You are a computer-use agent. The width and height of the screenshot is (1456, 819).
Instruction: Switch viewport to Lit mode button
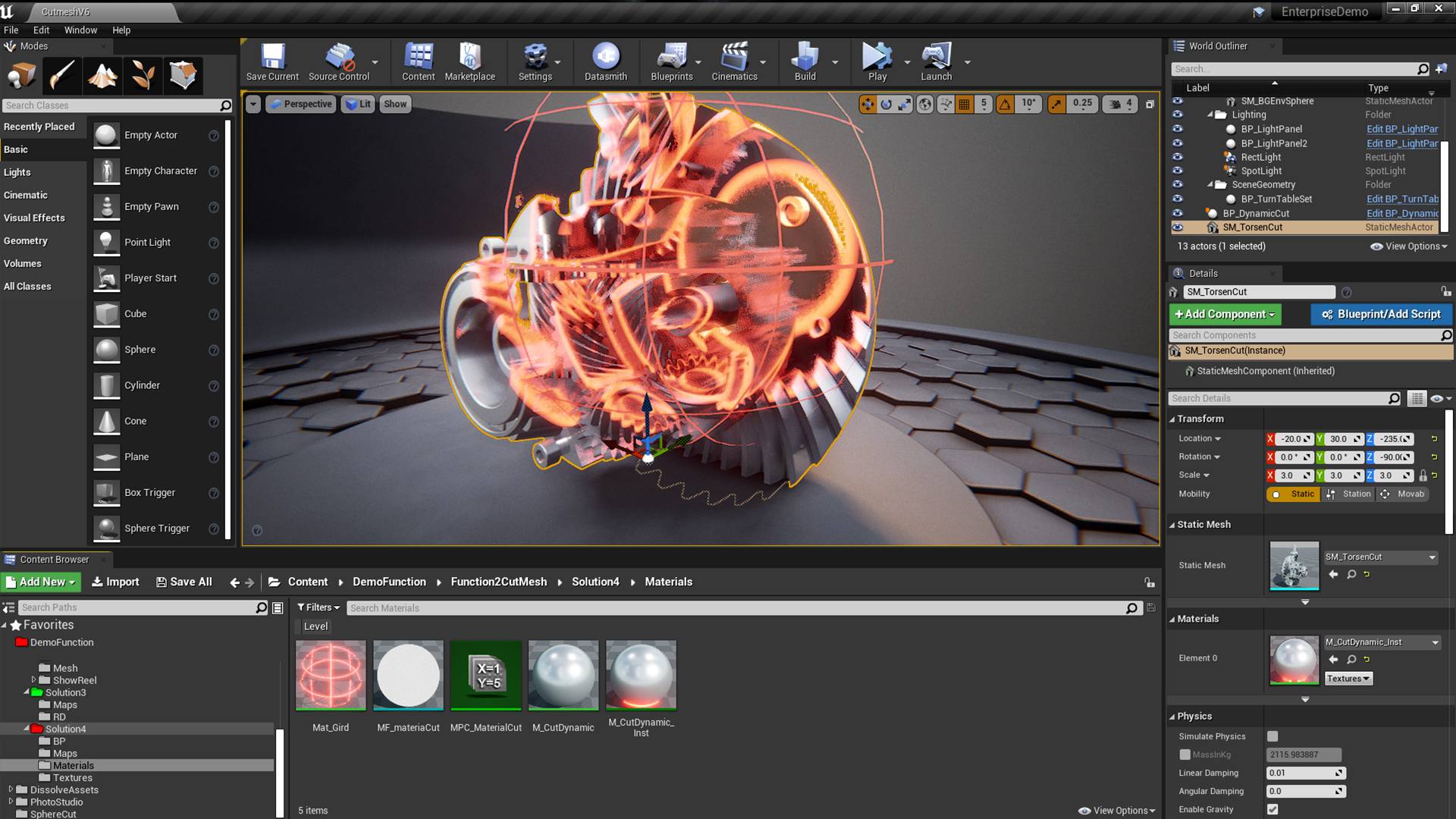coord(357,104)
